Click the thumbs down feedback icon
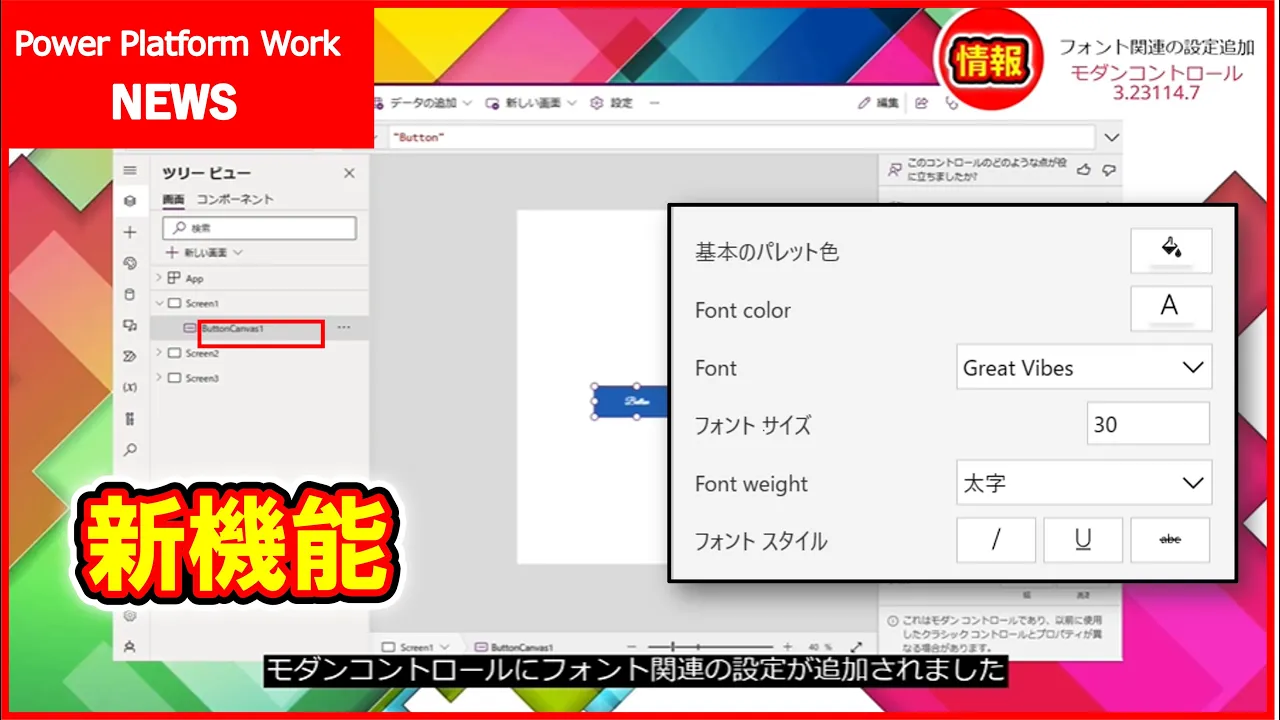The height and width of the screenshot is (720, 1280). 1108,170
